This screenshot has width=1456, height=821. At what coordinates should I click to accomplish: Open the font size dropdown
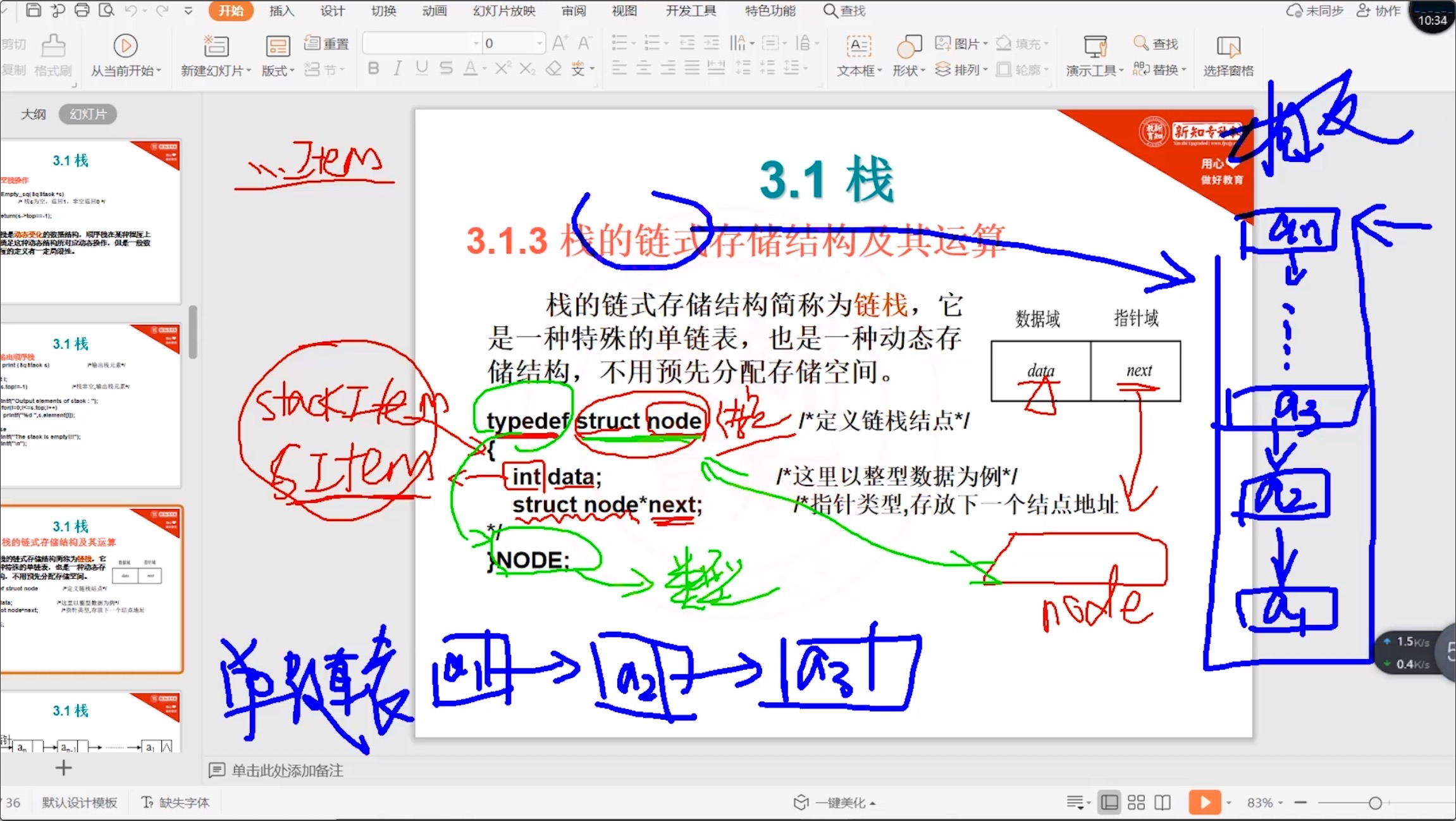[x=539, y=44]
